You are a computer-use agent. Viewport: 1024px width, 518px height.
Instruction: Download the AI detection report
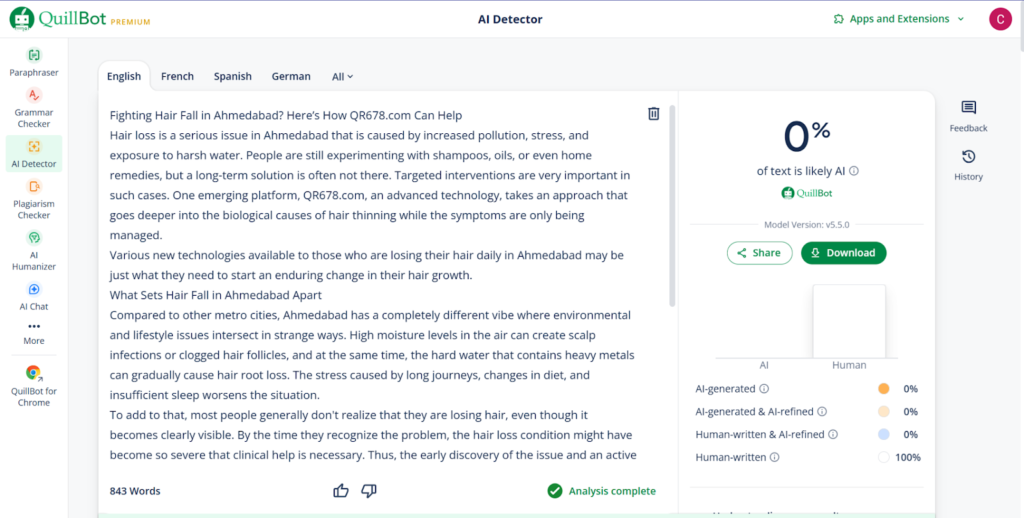[843, 253]
